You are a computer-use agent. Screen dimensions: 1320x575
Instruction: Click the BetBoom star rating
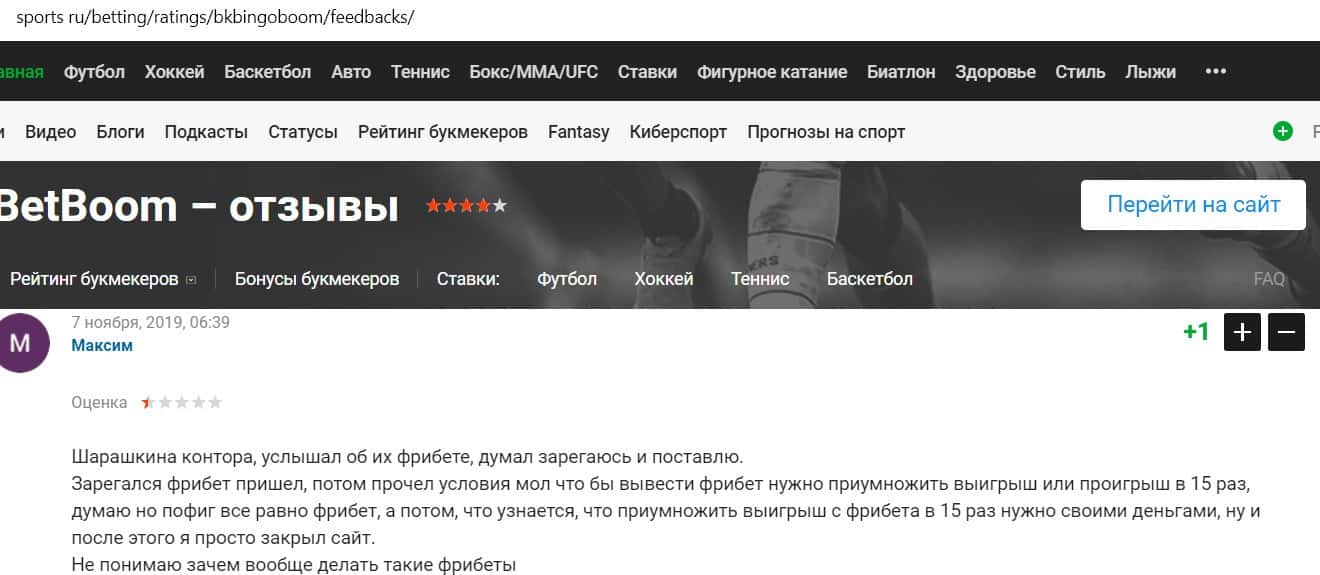[x=466, y=206]
